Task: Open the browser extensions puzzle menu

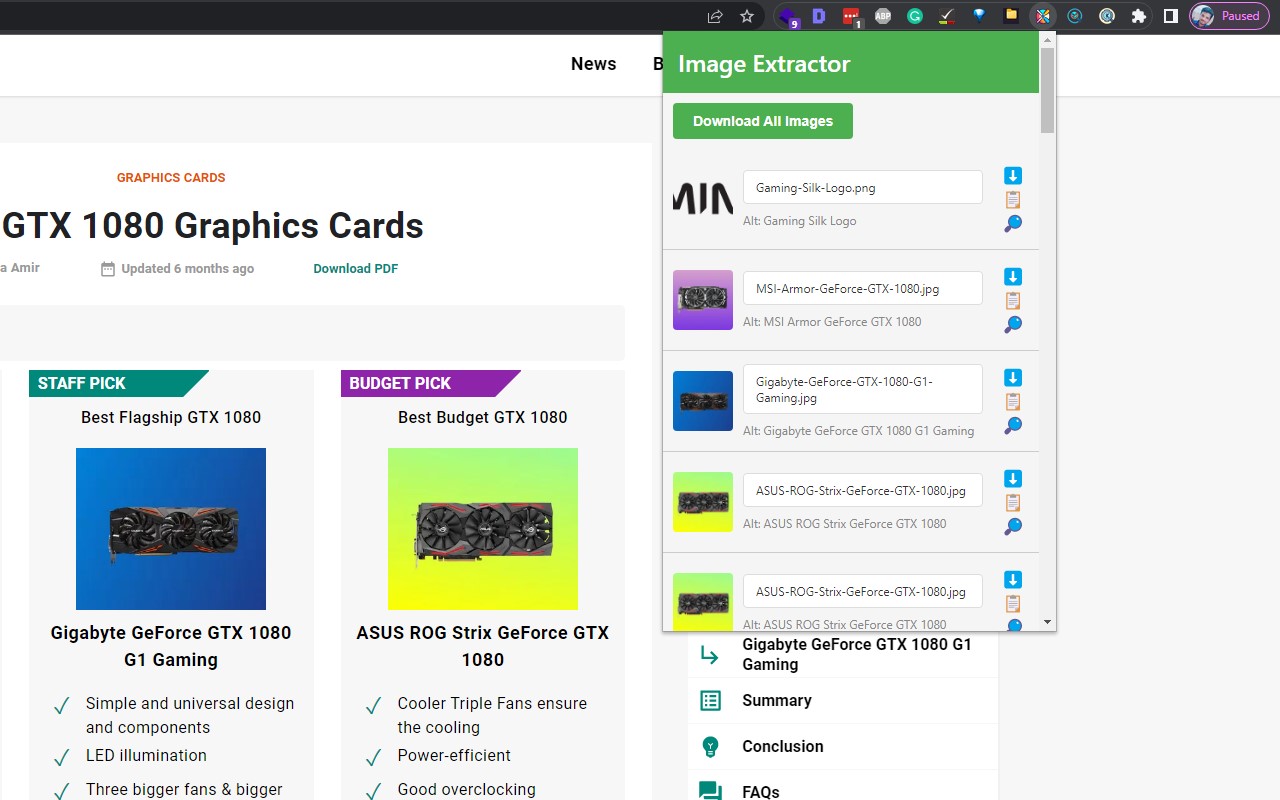Action: click(1138, 16)
